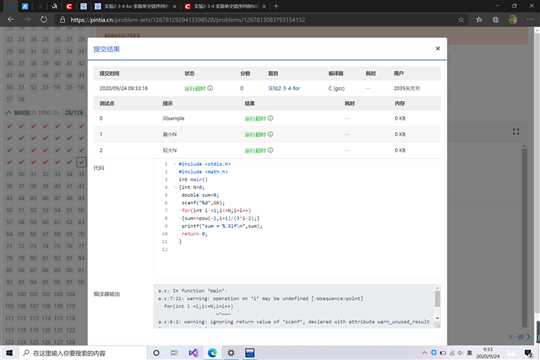Open Visual Studio from the taskbar
Screen dimensions: 540x360
point(194,353)
